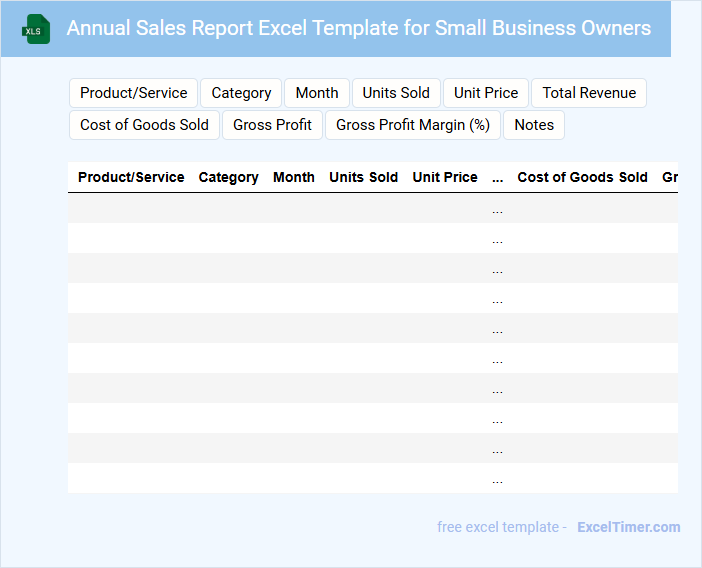Click the Product/Service column header
The image size is (702, 568).
131,177
